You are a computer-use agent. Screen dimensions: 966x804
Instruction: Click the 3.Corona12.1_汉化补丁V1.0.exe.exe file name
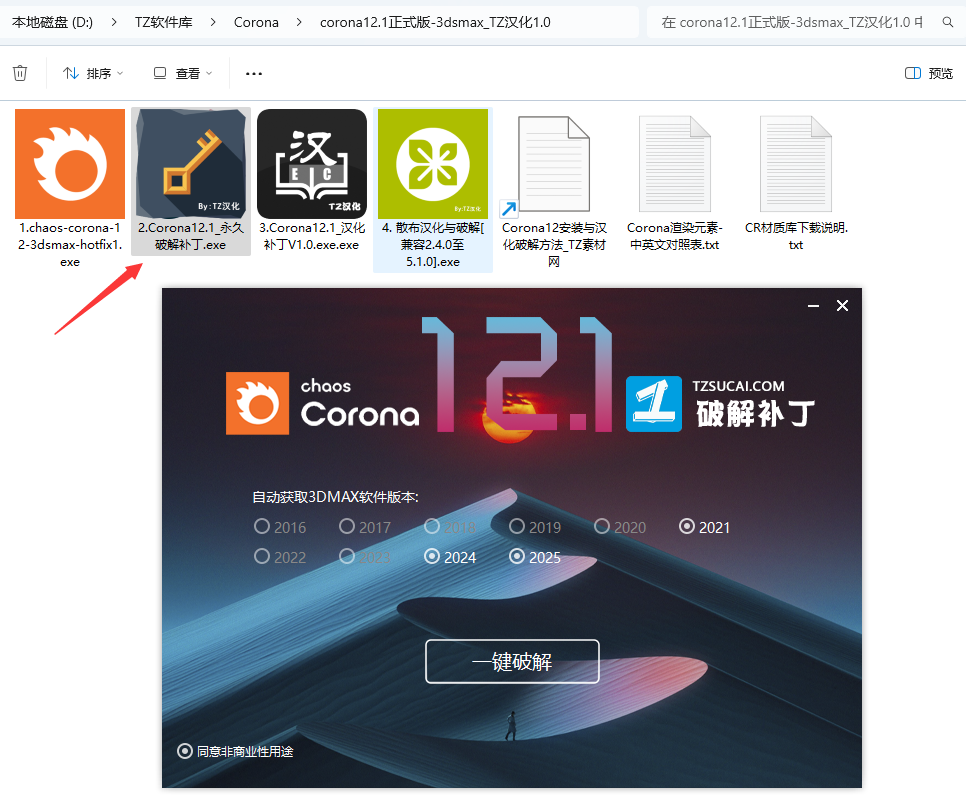tap(312, 236)
